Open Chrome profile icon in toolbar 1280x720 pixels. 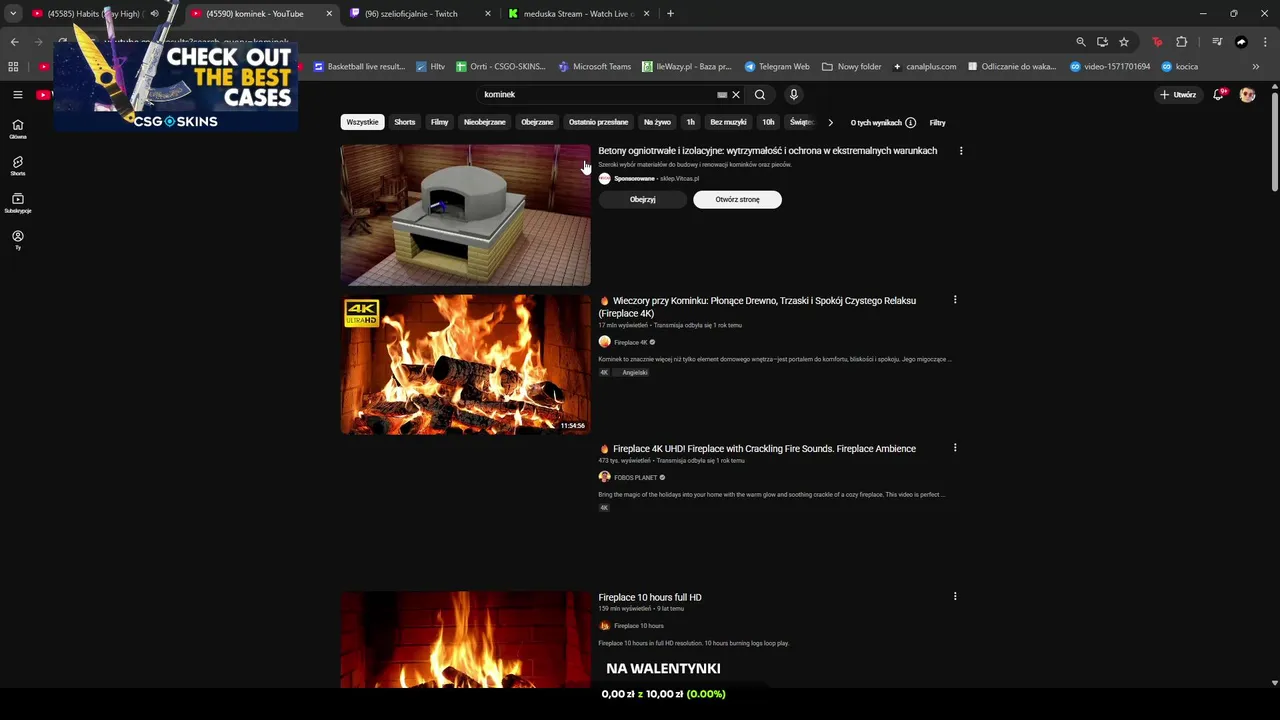1241,42
